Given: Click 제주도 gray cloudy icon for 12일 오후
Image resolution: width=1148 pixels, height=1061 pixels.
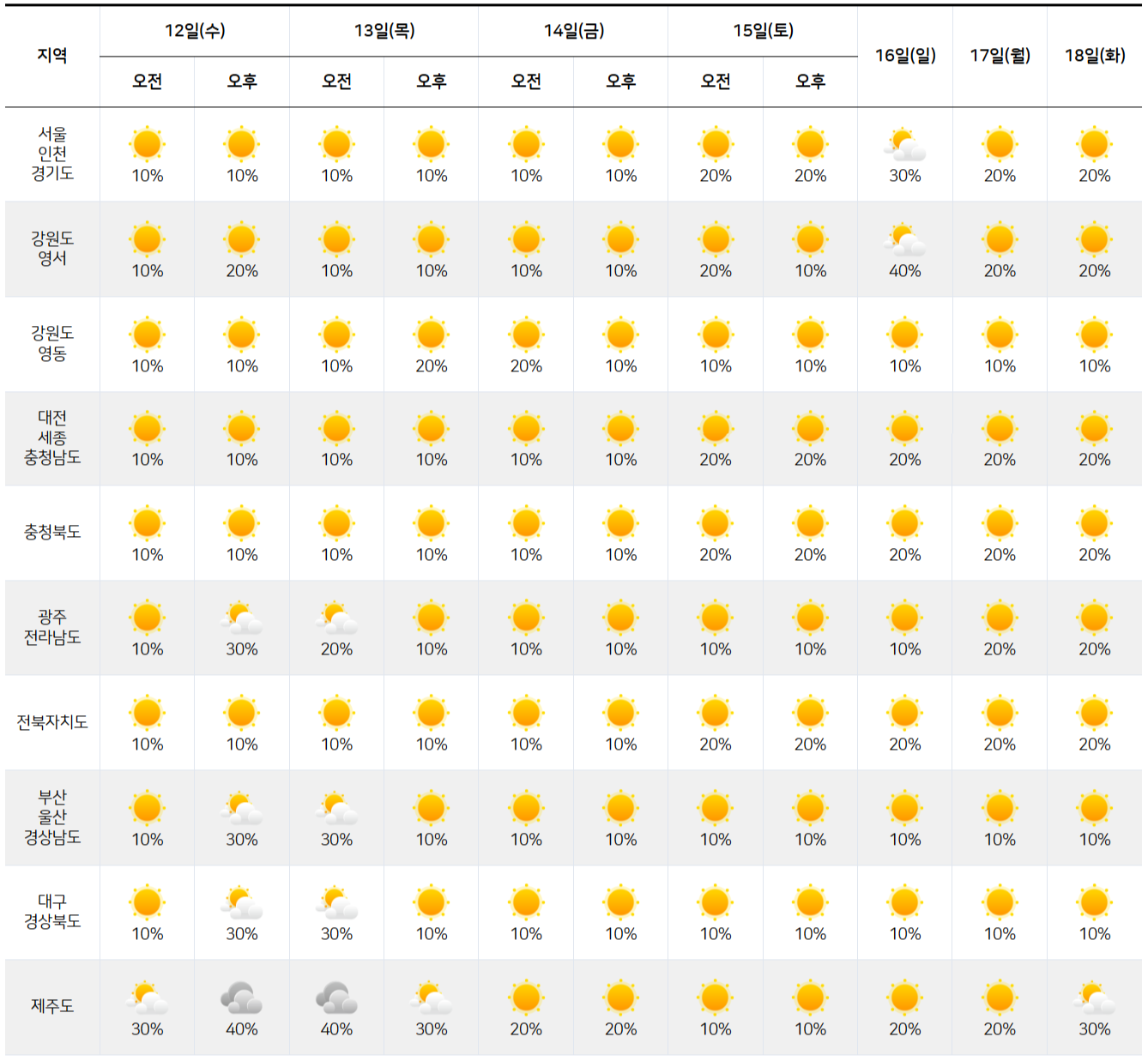Looking at the screenshot, I should pyautogui.click(x=241, y=998).
